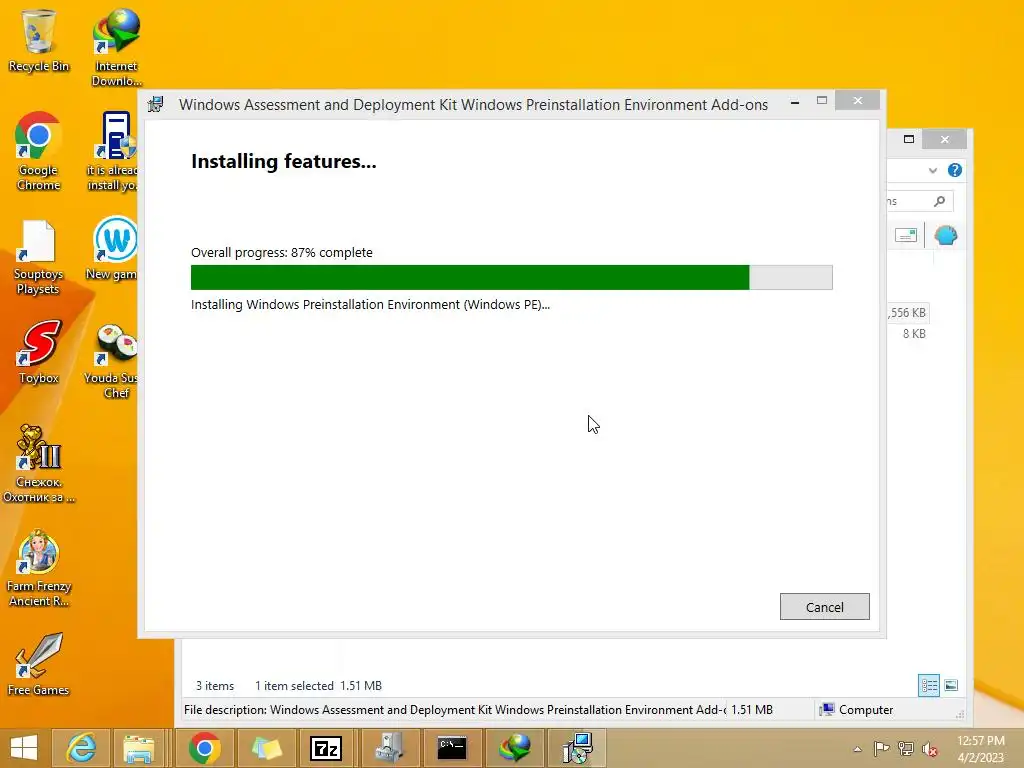Open Explorer help question mark icon
This screenshot has height=768, width=1024.
(x=954, y=170)
